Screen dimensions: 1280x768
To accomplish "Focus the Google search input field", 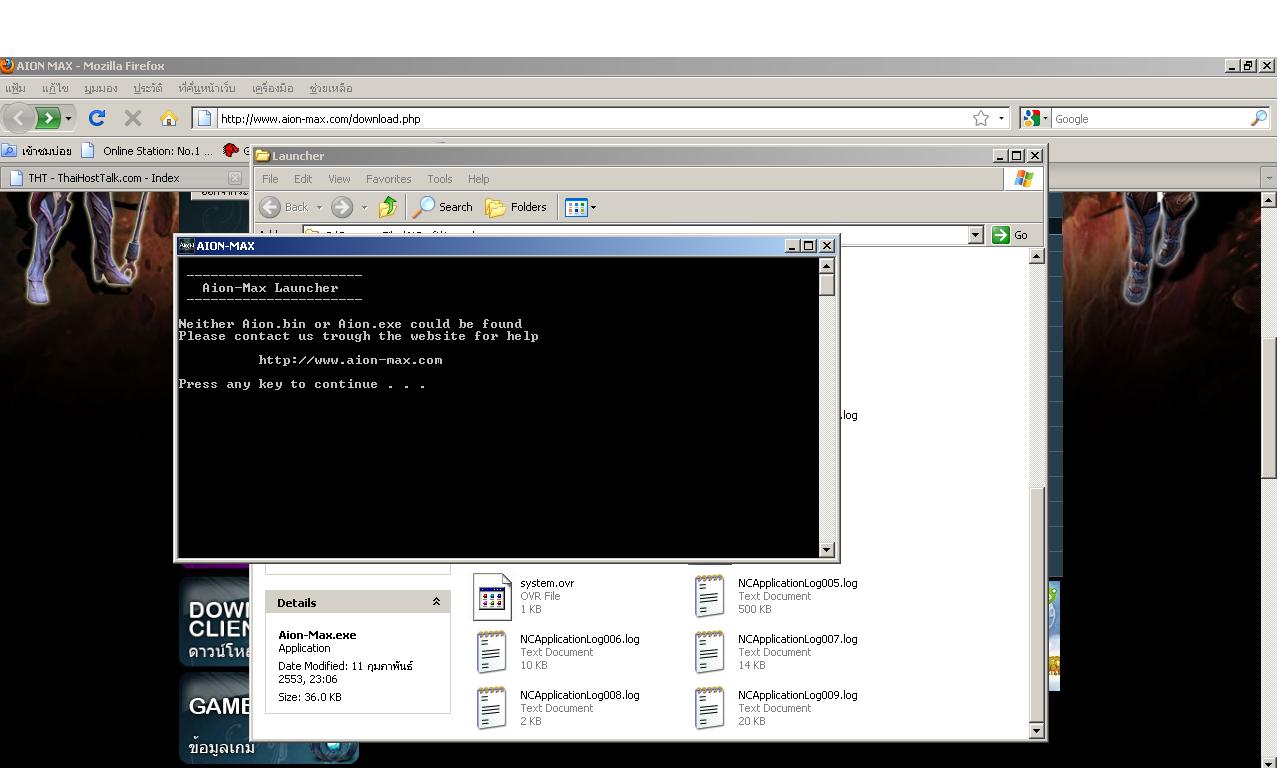I will pos(1150,118).
